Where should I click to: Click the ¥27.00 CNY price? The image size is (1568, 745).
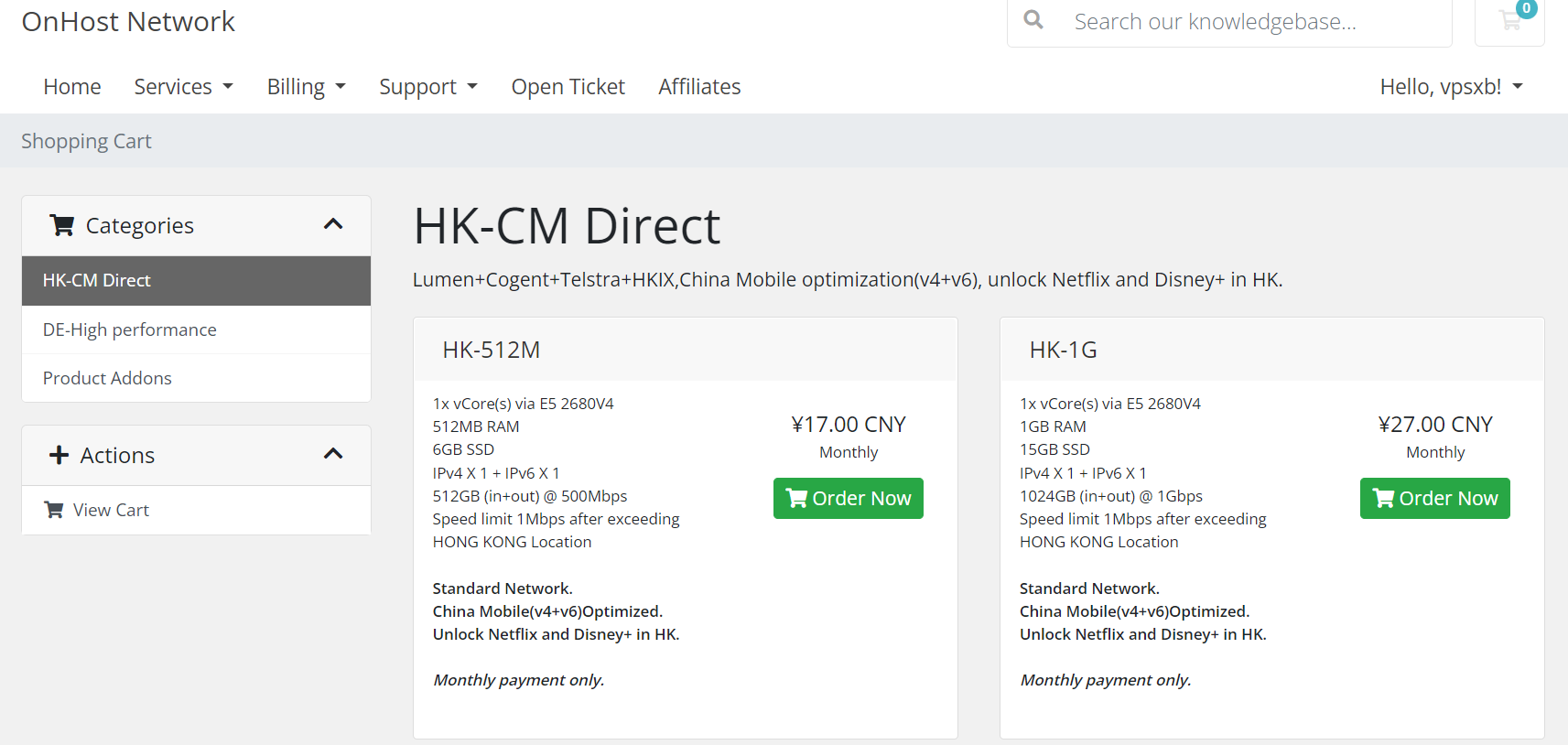pos(1435,425)
